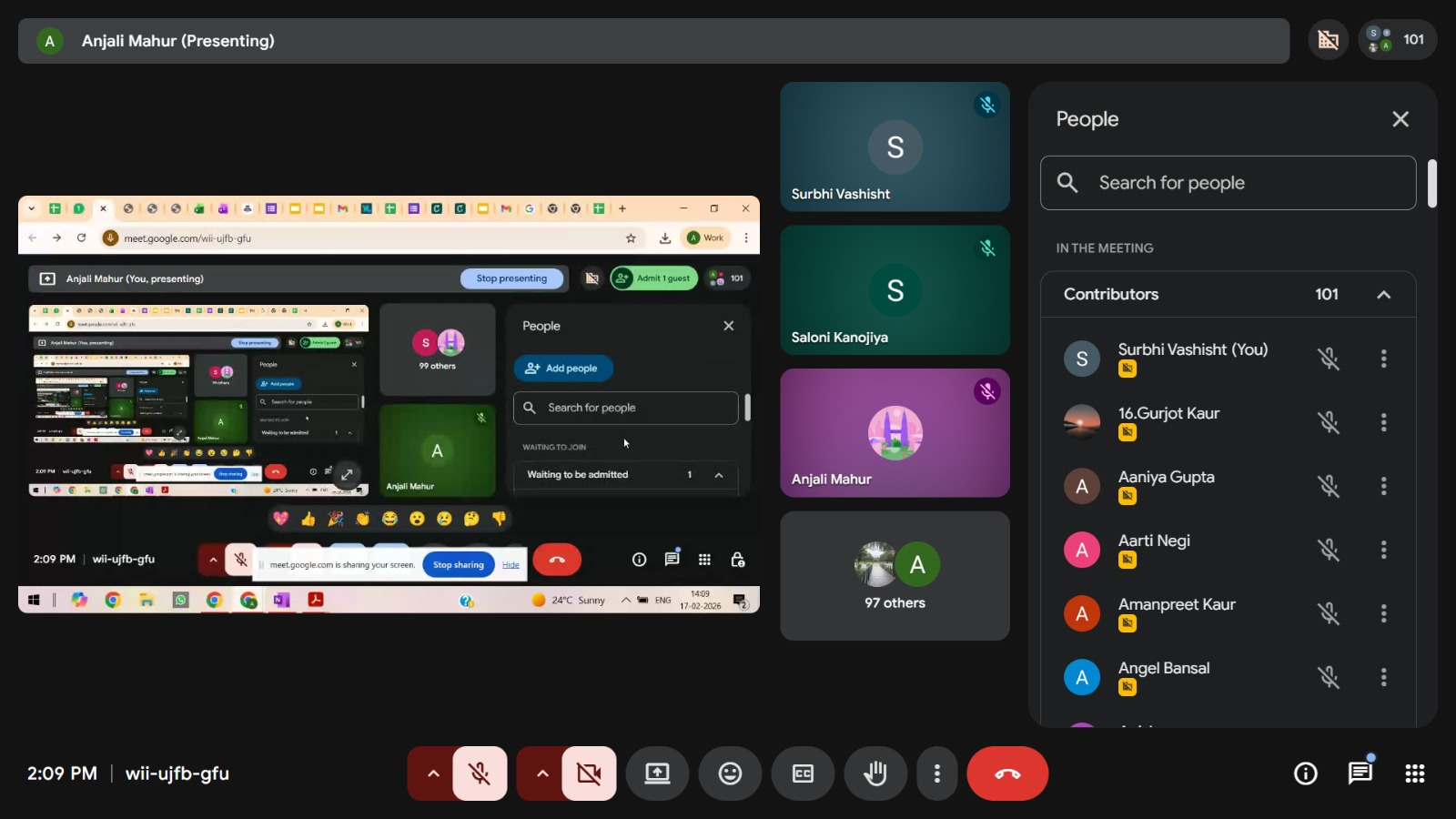1456x819 pixels.
Task: Open more options for Aaniya Gupta
Action: [1383, 486]
